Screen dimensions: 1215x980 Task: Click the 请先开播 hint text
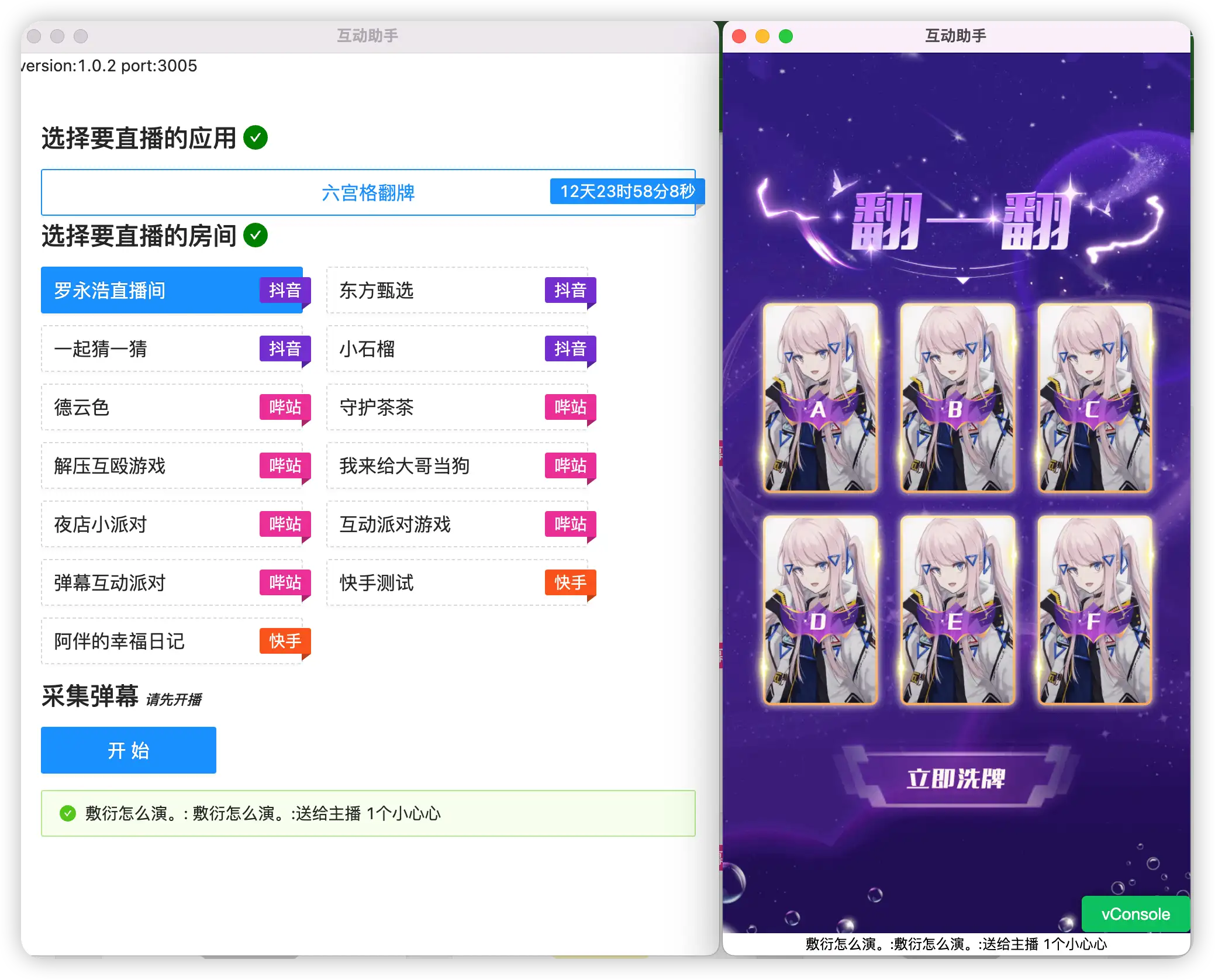[174, 699]
